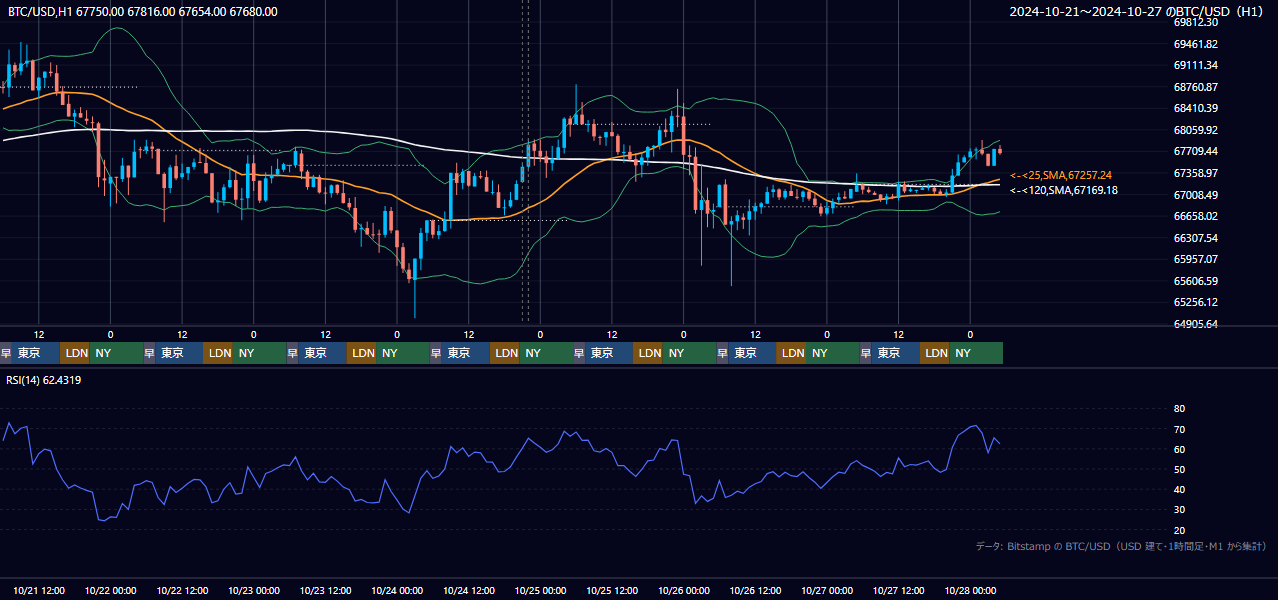
Task: Click price axis label 68760.87
Action: coord(1195,87)
